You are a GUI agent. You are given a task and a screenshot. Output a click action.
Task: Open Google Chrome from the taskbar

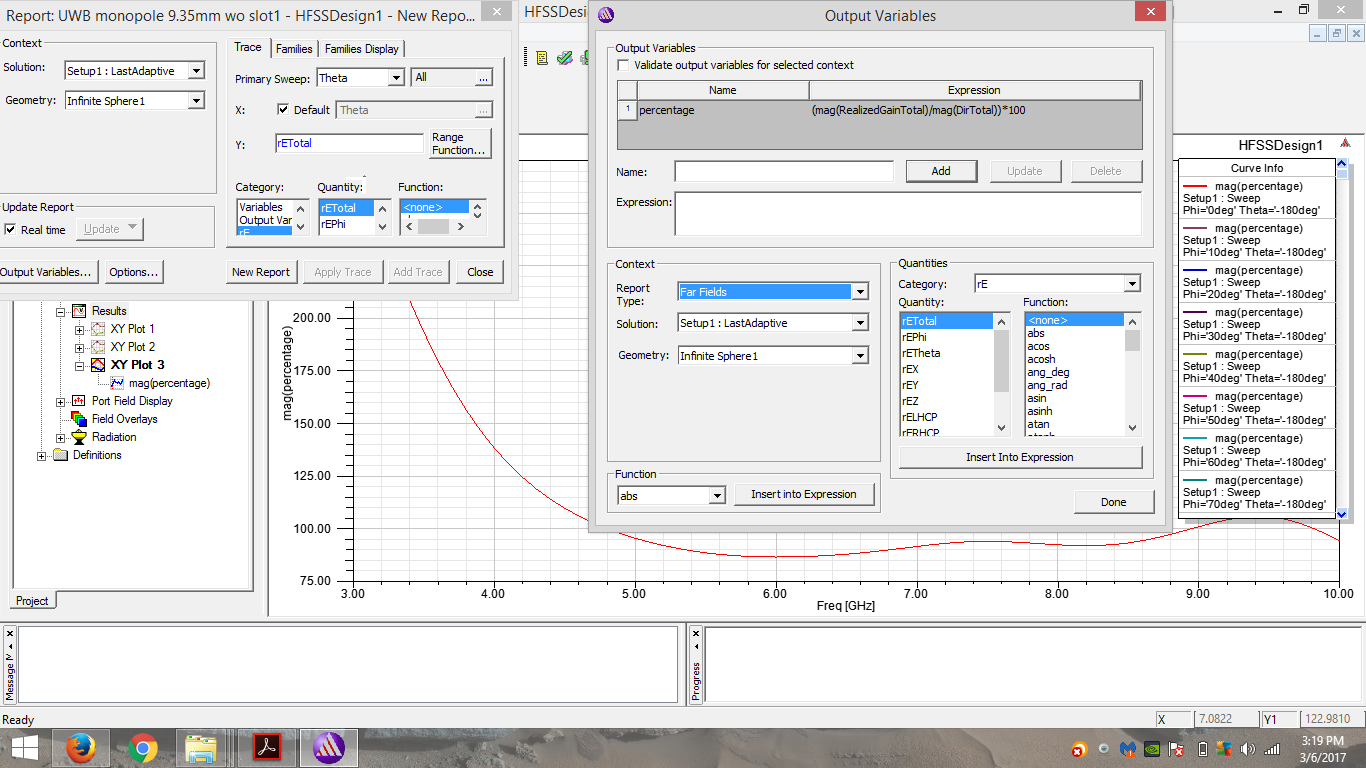pyautogui.click(x=143, y=748)
